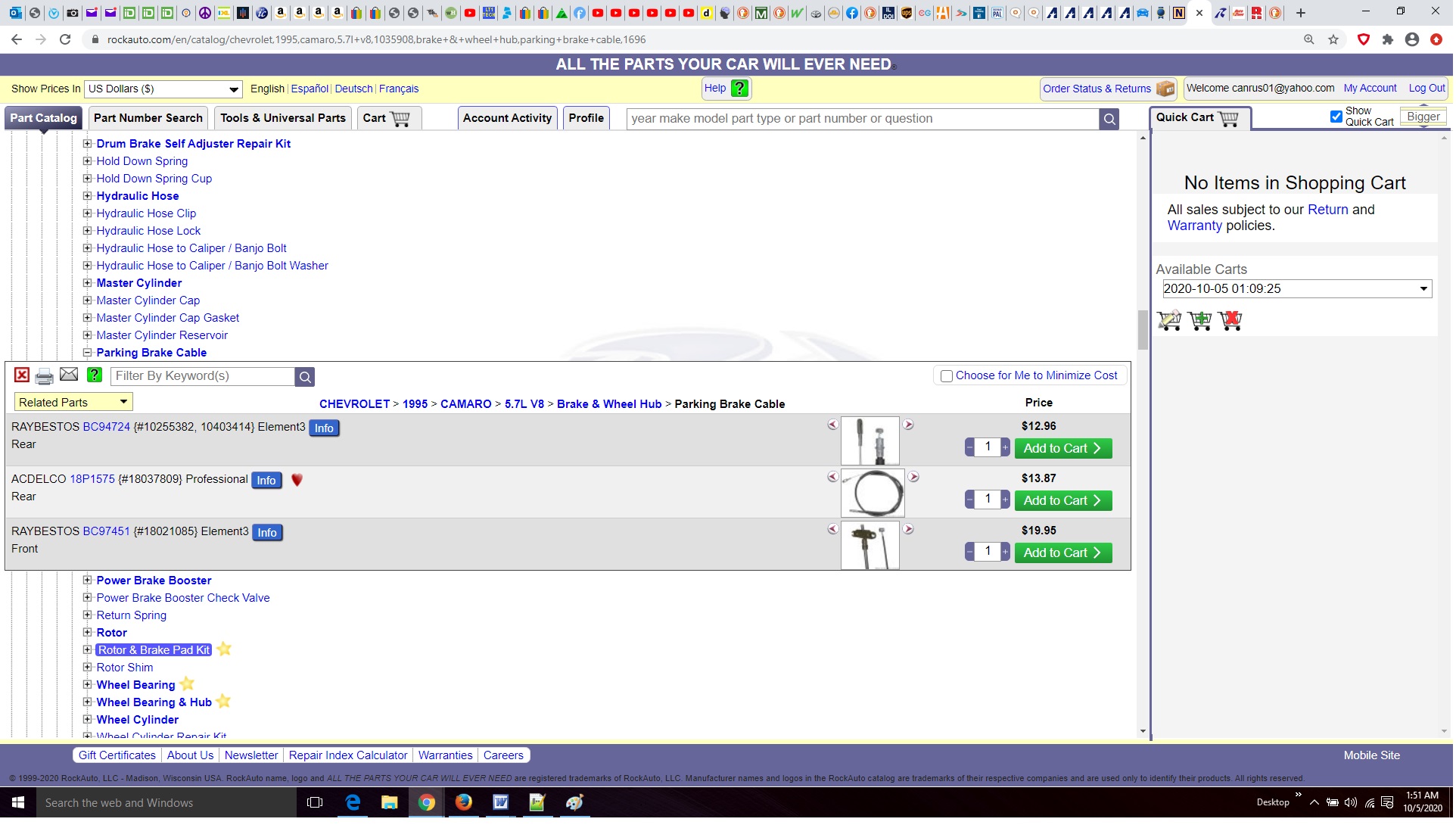
Task: Toggle the Show Quick Cart checkbox
Action: [x=1334, y=116]
